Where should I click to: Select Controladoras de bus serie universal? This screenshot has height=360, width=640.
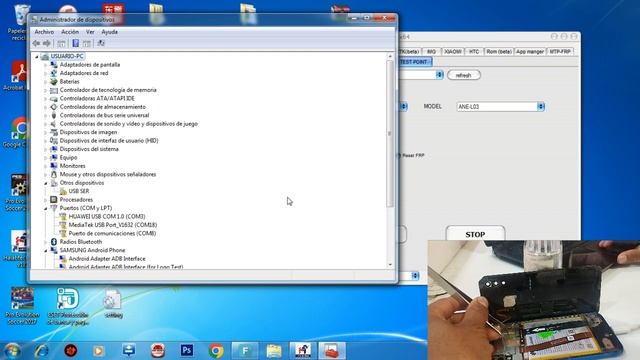(x=104, y=116)
